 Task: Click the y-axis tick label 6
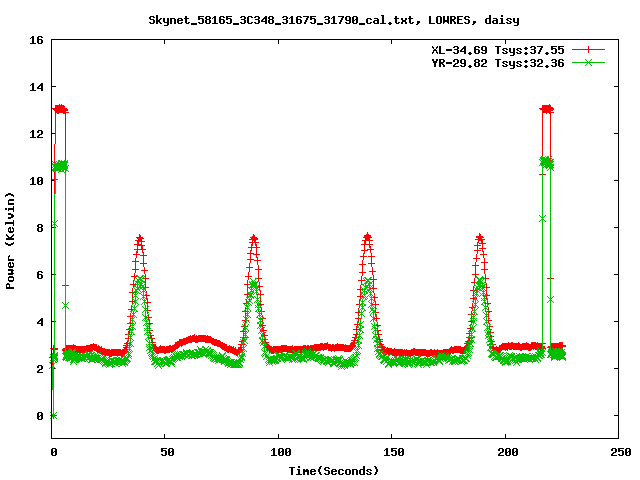pyautogui.click(x=40, y=275)
